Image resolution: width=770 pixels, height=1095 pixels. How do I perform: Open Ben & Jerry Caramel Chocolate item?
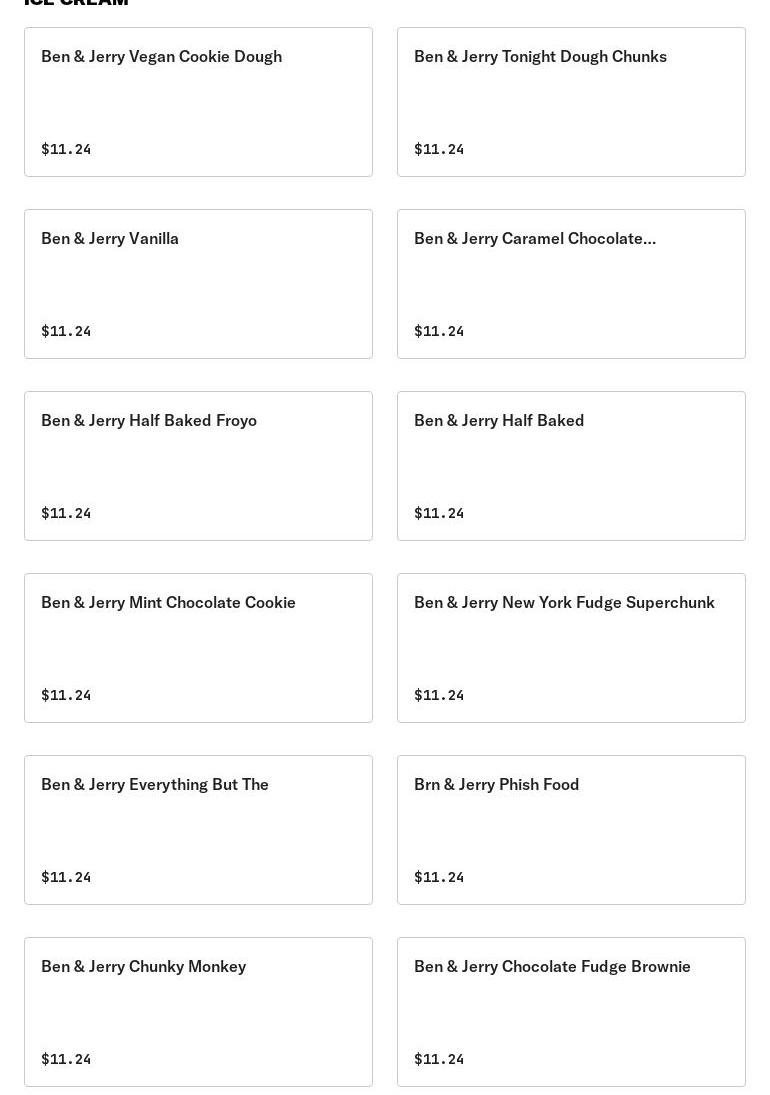pyautogui.click(x=571, y=284)
